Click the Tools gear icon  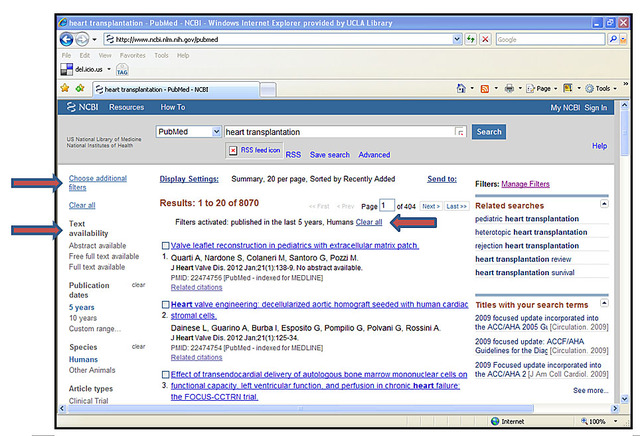coord(589,89)
